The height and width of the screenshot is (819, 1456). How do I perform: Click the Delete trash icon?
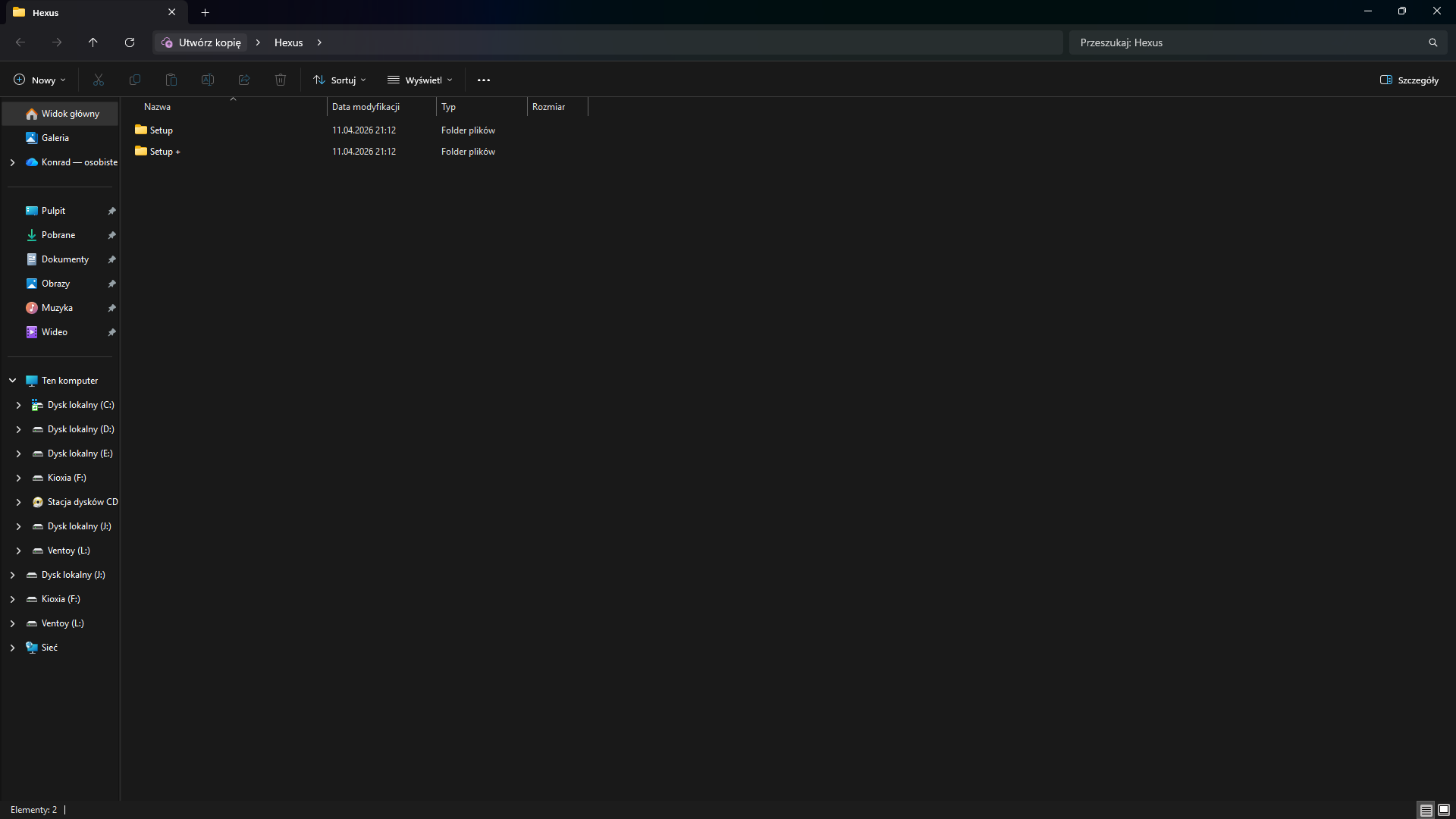click(x=281, y=80)
